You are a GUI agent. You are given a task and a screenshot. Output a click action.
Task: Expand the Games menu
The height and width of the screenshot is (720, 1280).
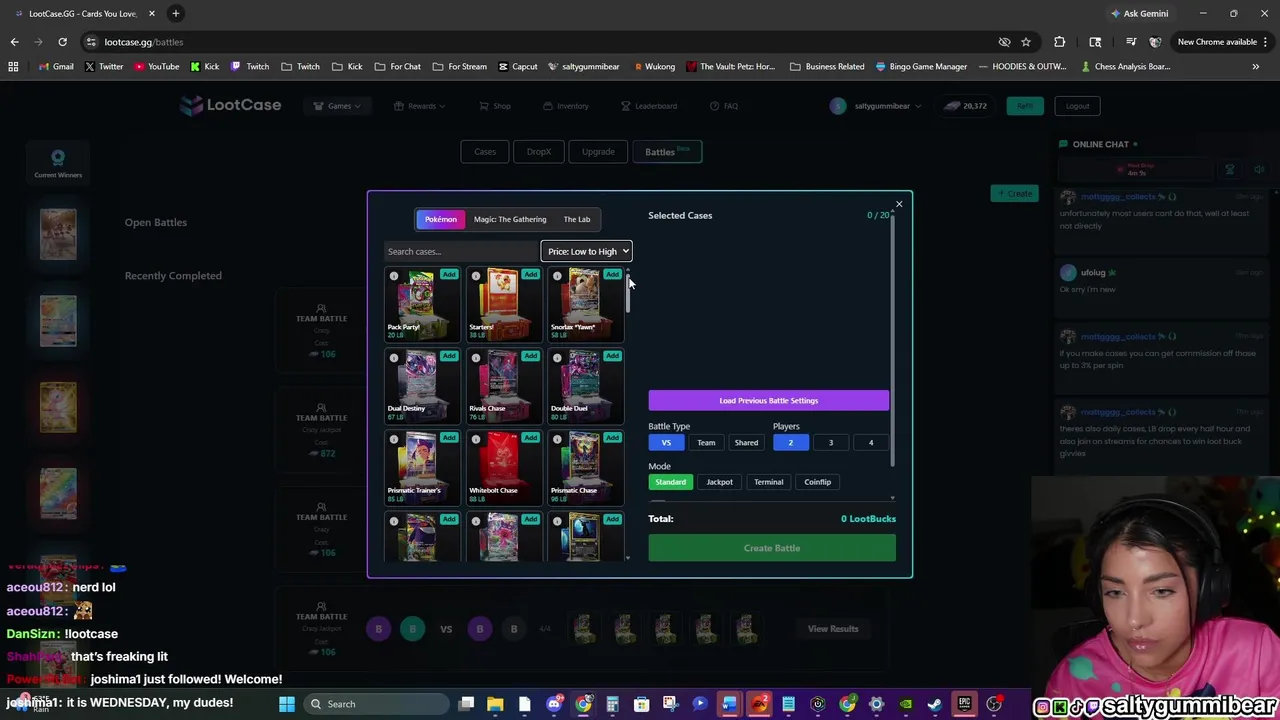(337, 106)
